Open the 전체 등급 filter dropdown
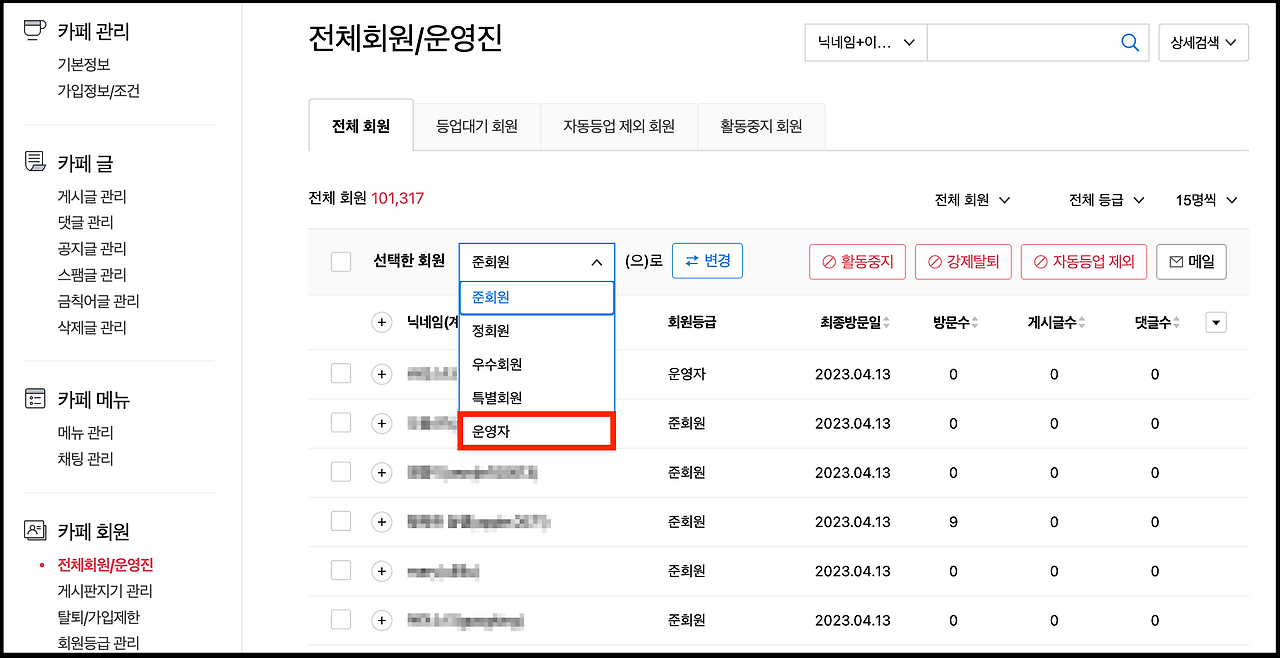1280x658 pixels. 1106,200
